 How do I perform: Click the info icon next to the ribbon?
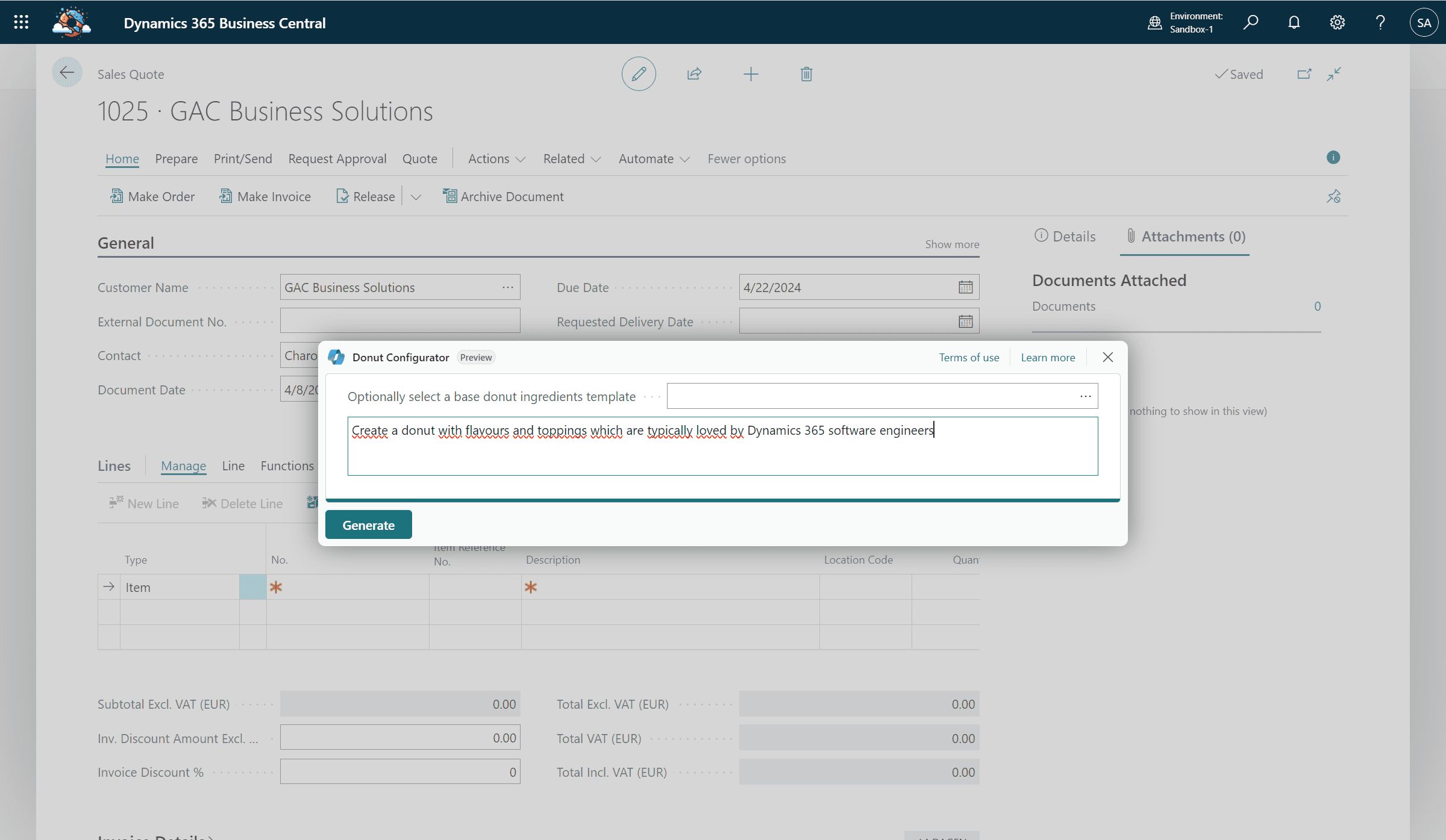click(1333, 157)
